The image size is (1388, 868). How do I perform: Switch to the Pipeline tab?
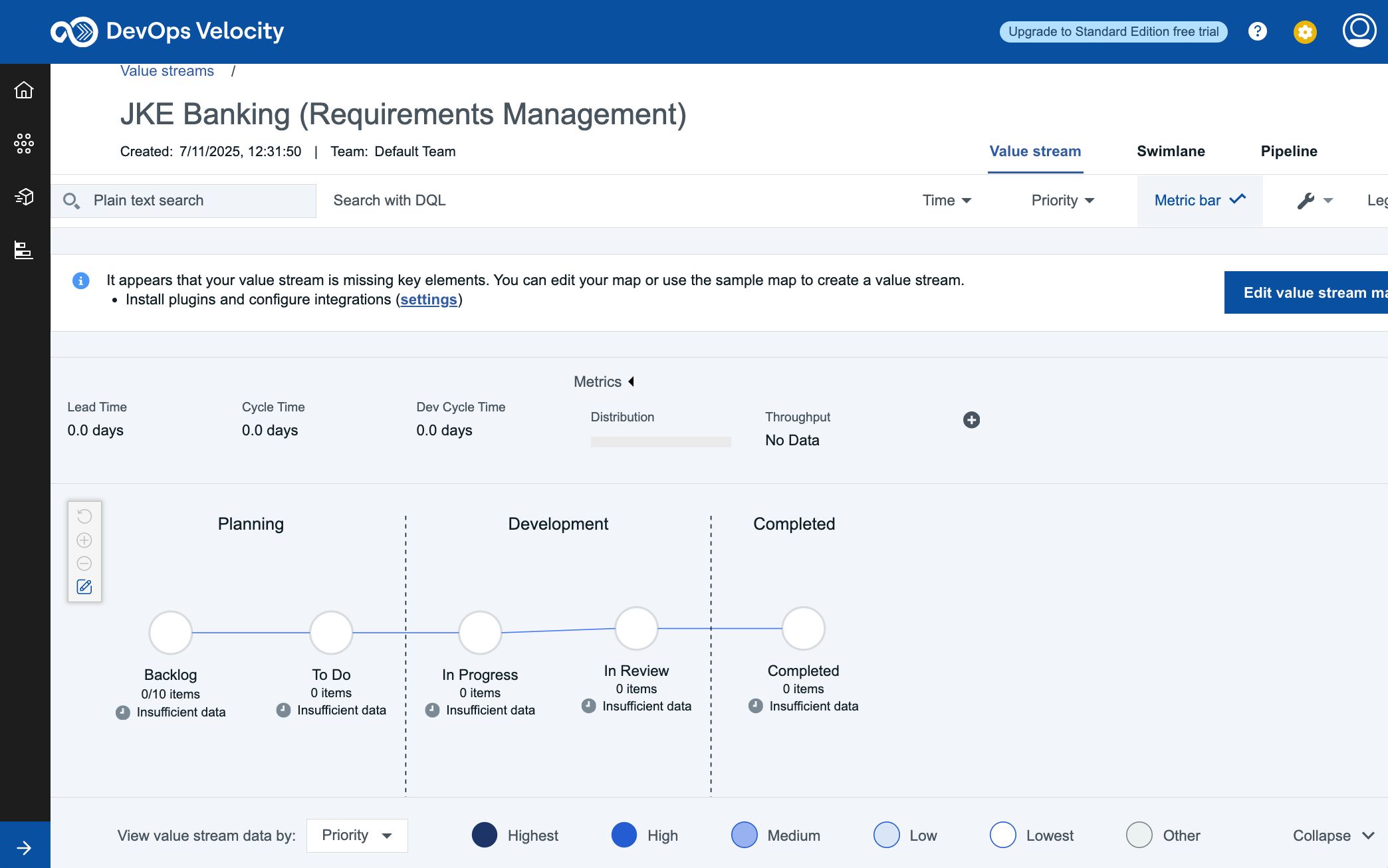click(1288, 152)
